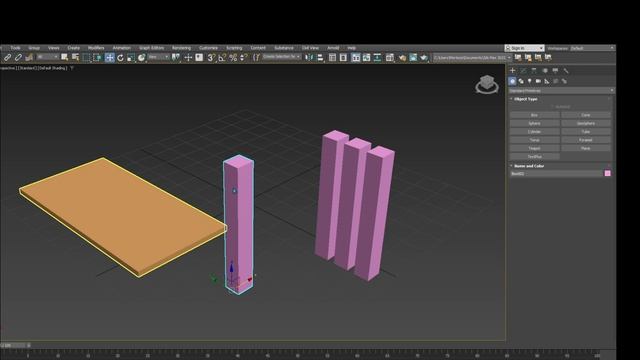Toggle the Layer Explorer icon

pyautogui.click(x=343, y=58)
